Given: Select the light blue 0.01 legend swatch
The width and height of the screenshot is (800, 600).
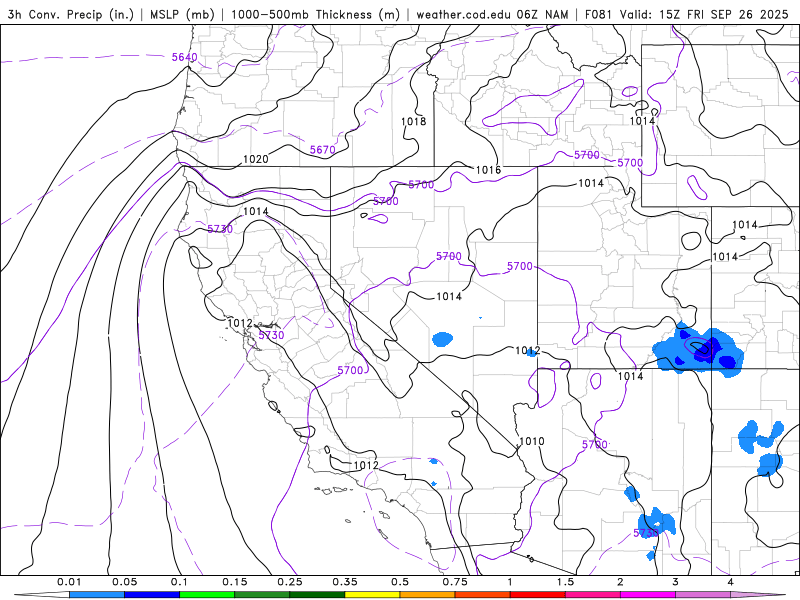Looking at the screenshot, I should [97, 595].
